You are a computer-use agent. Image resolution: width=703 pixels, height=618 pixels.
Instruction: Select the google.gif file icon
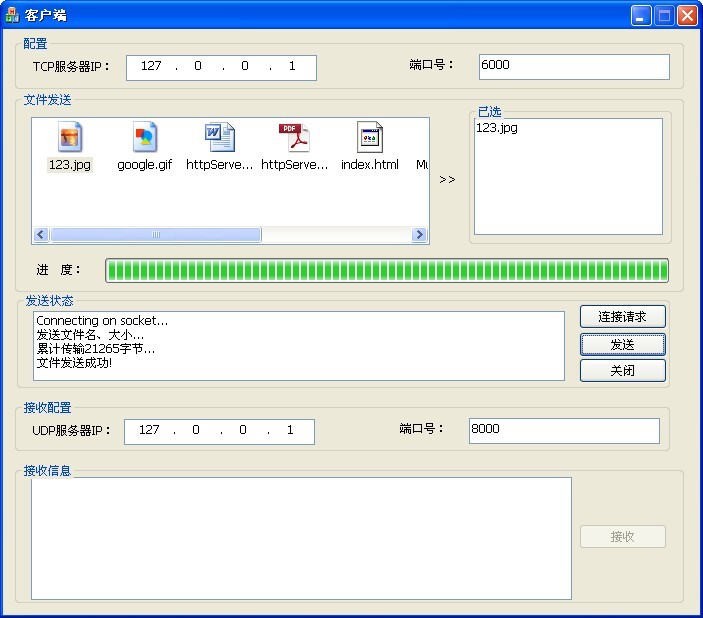point(145,137)
